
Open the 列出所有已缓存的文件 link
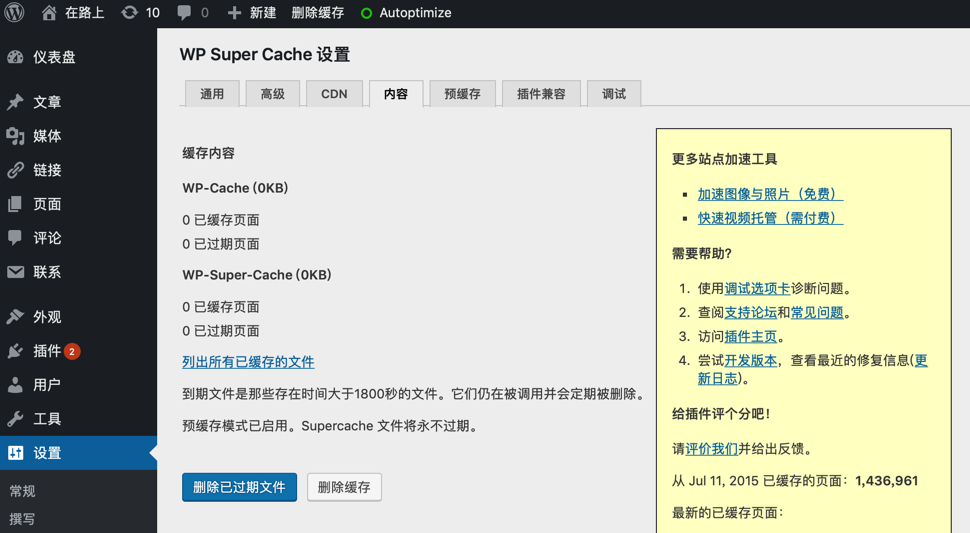[x=248, y=362]
